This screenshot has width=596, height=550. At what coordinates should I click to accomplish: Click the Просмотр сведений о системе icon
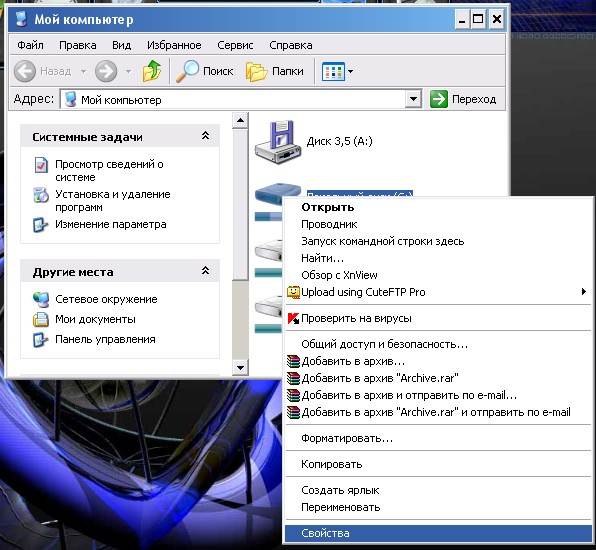[x=41, y=165]
